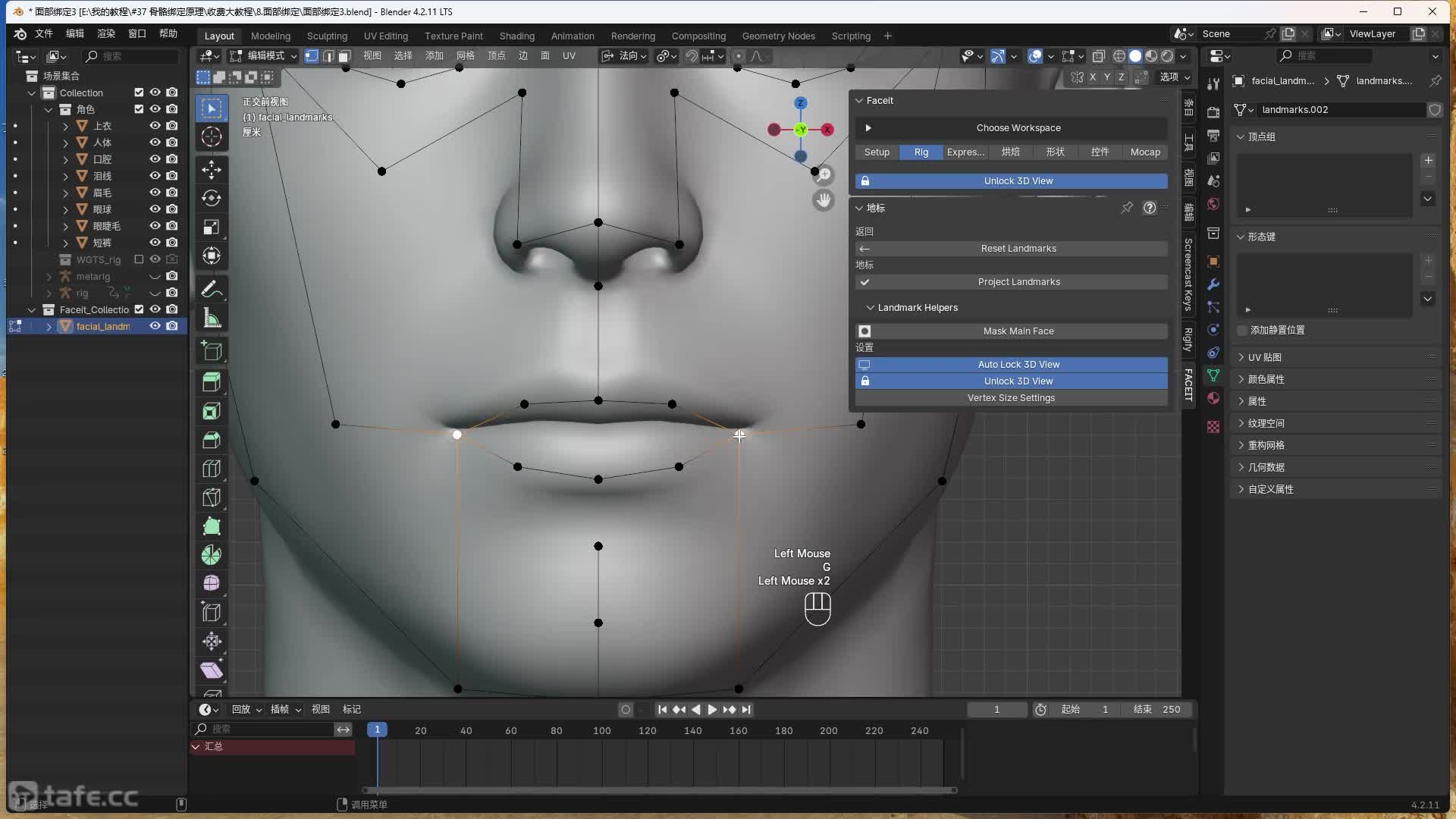This screenshot has height=819, width=1456.
Task: Select the Loop Cut tool
Action: pyautogui.click(x=212, y=469)
